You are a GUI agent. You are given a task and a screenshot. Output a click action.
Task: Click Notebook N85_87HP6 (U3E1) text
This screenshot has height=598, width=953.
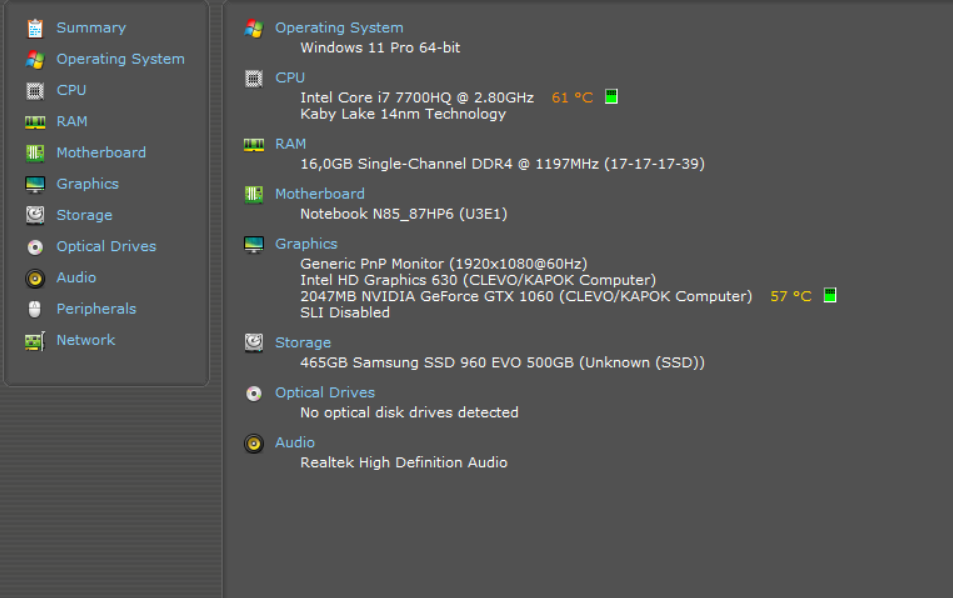pyautogui.click(x=404, y=214)
